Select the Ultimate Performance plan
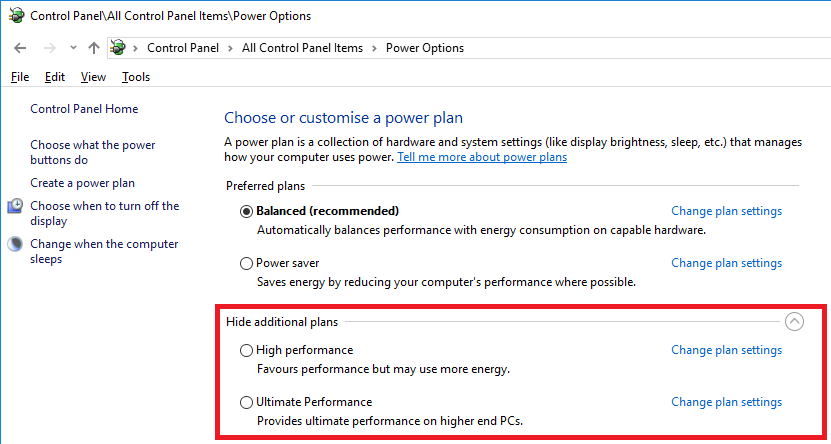The width and height of the screenshot is (831, 444). (x=247, y=402)
